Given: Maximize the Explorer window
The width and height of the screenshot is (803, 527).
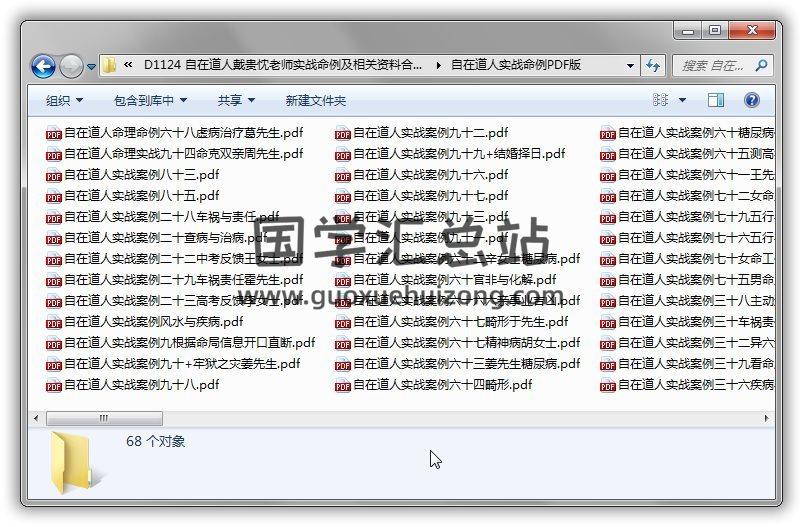Looking at the screenshot, I should tap(715, 31).
